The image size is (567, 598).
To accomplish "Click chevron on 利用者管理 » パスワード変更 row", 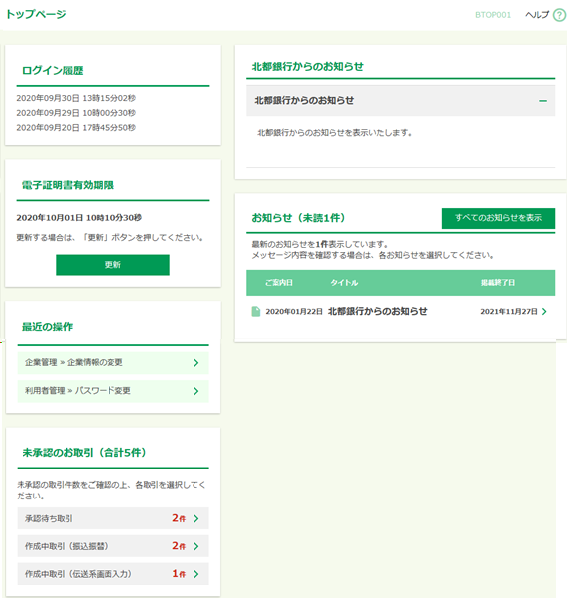I will click(196, 391).
